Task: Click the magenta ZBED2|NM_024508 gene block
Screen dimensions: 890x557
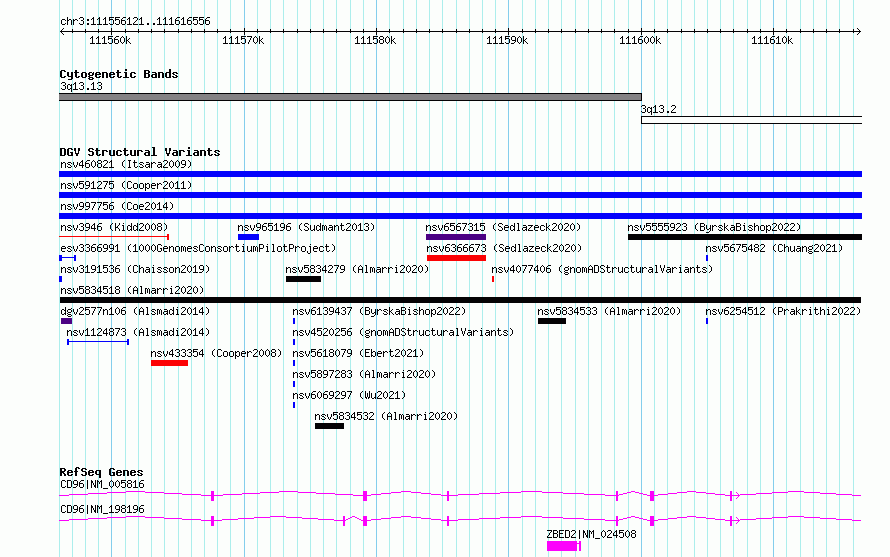Action: click(x=564, y=546)
